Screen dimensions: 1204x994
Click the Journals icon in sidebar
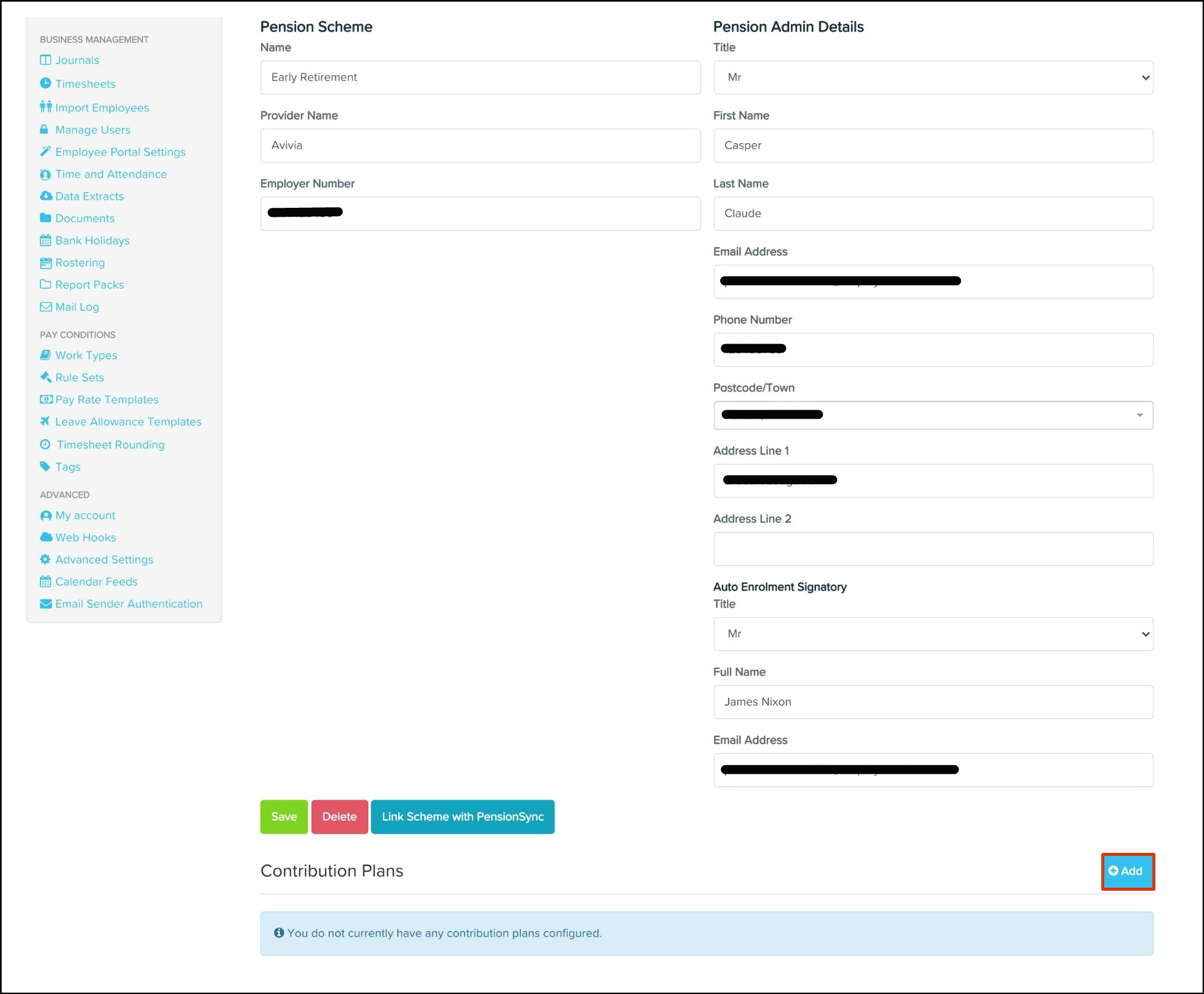pyautogui.click(x=45, y=60)
